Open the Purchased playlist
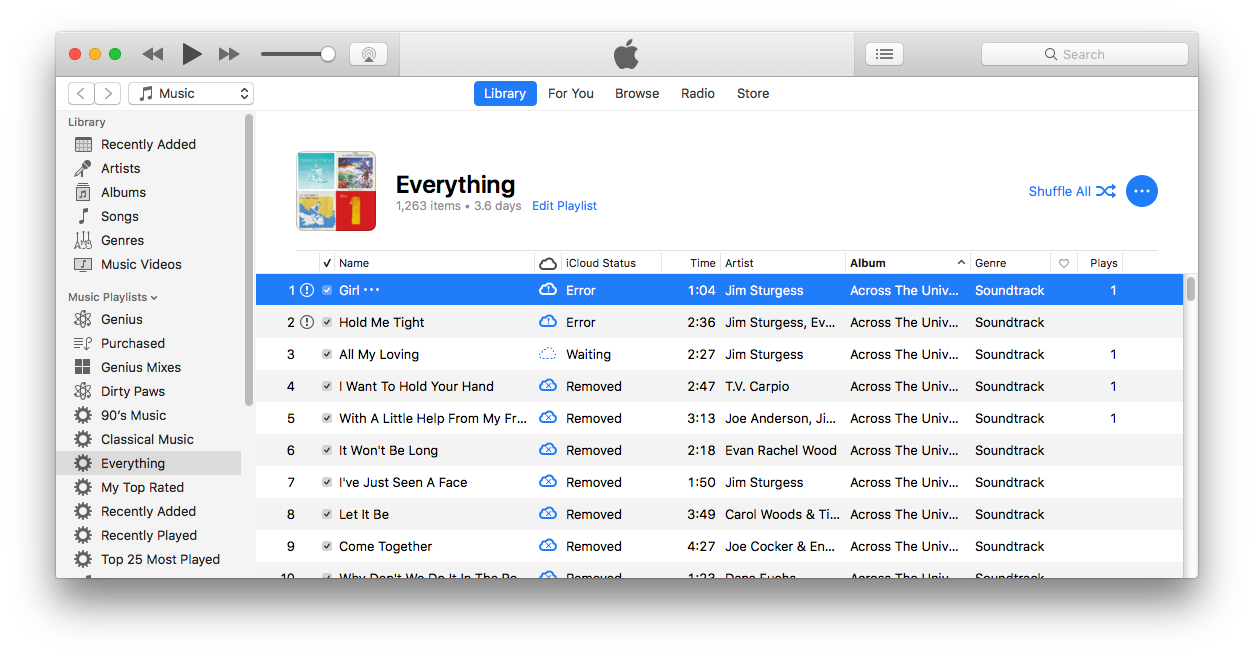Viewport: 1254px width, 658px height. pyautogui.click(x=132, y=343)
